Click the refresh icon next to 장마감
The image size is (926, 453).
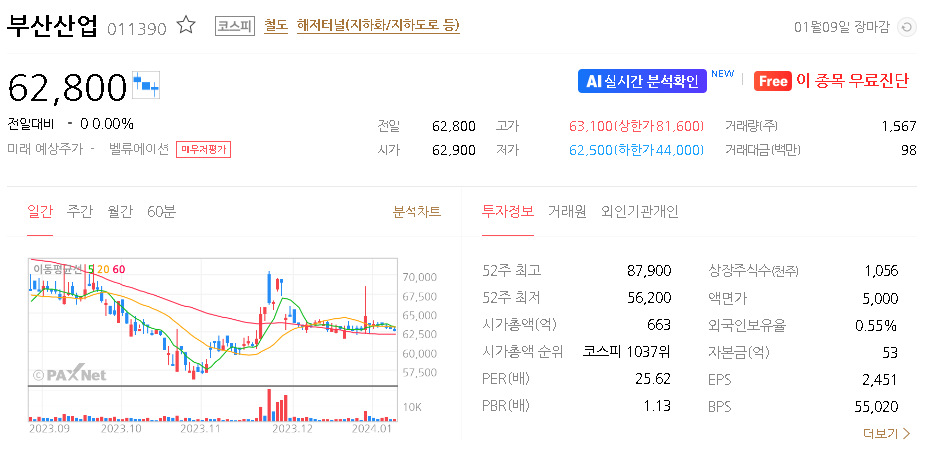pyautogui.click(x=905, y=27)
